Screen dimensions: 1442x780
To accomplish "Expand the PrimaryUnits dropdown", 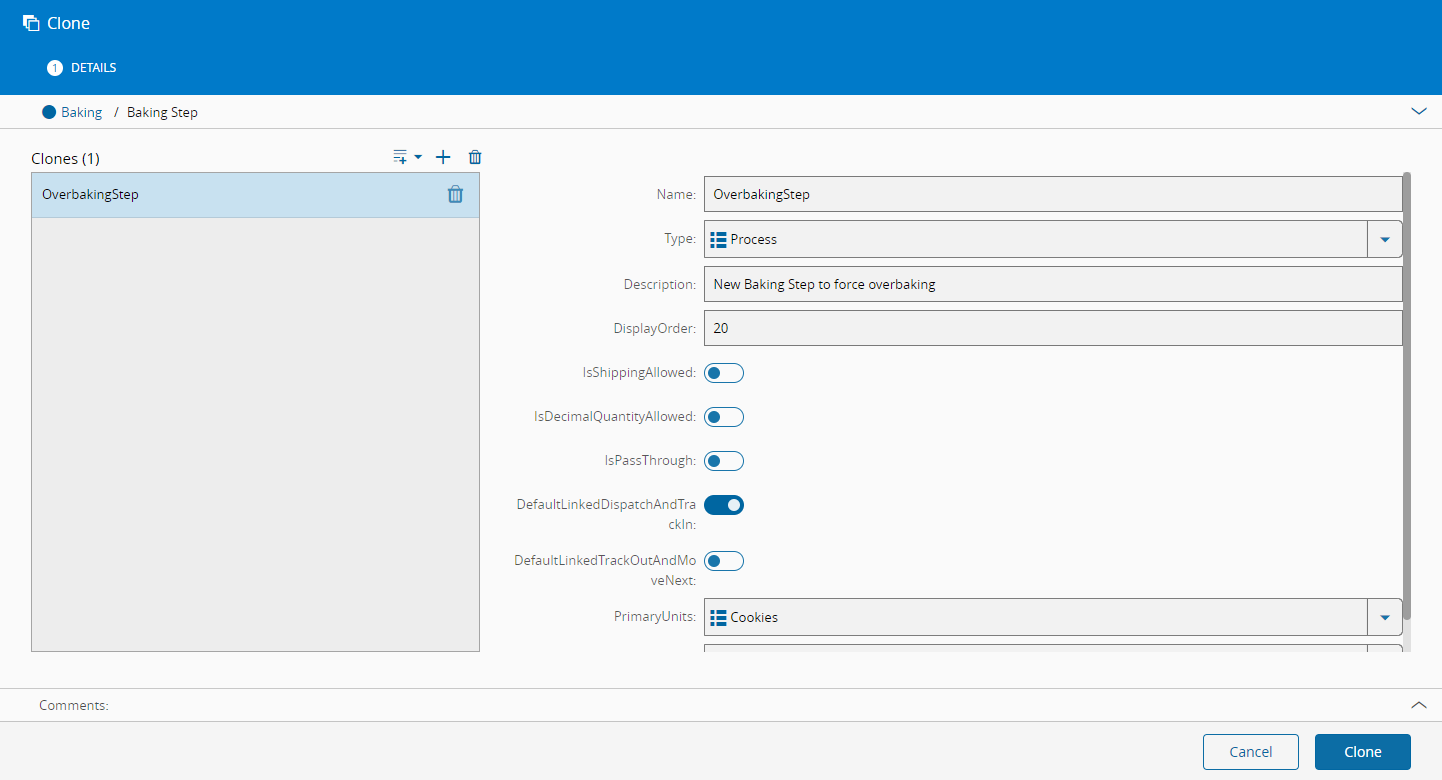I will (1385, 618).
